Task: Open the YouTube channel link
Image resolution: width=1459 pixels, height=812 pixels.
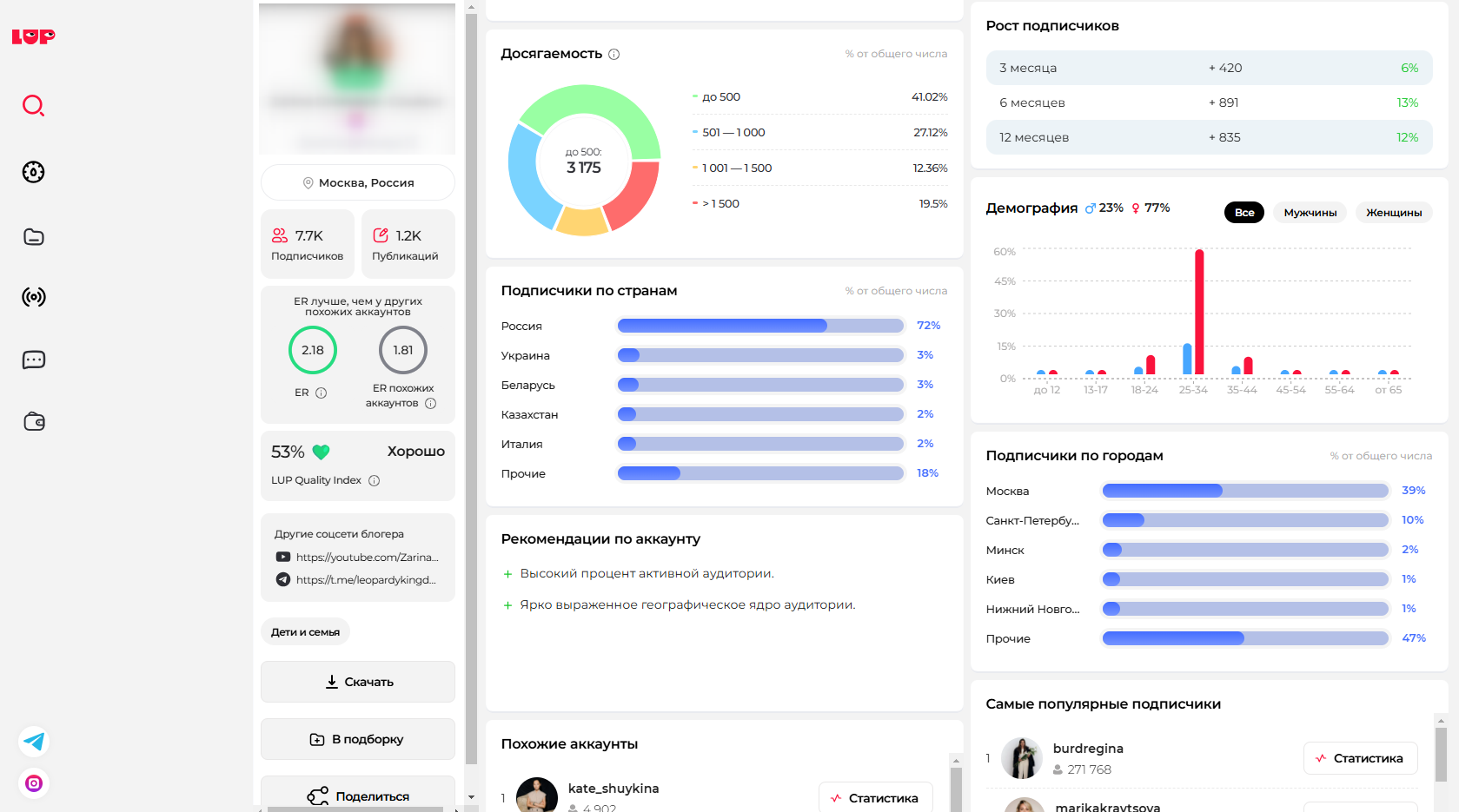Action: [x=366, y=558]
